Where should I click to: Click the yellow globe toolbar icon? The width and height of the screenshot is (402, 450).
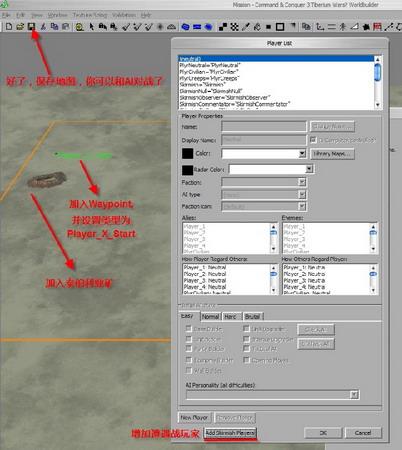(x=79, y=27)
